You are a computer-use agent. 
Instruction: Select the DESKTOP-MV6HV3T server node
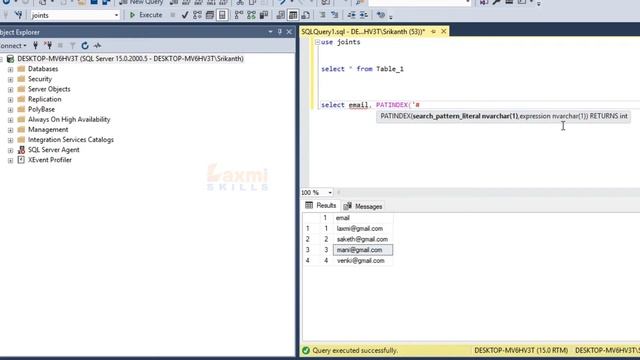(130, 59)
